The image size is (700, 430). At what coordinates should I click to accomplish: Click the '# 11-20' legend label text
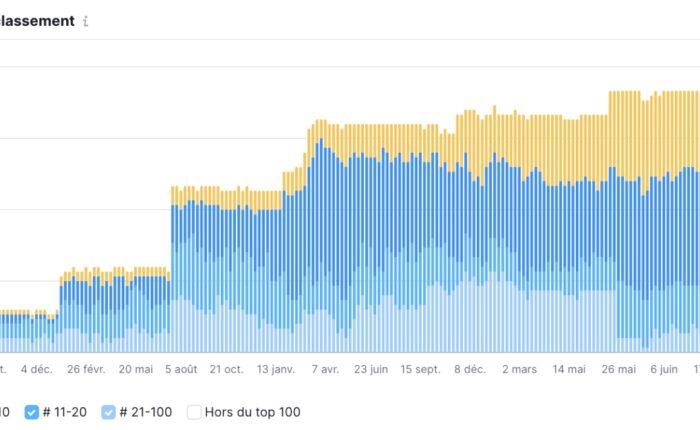65,411
